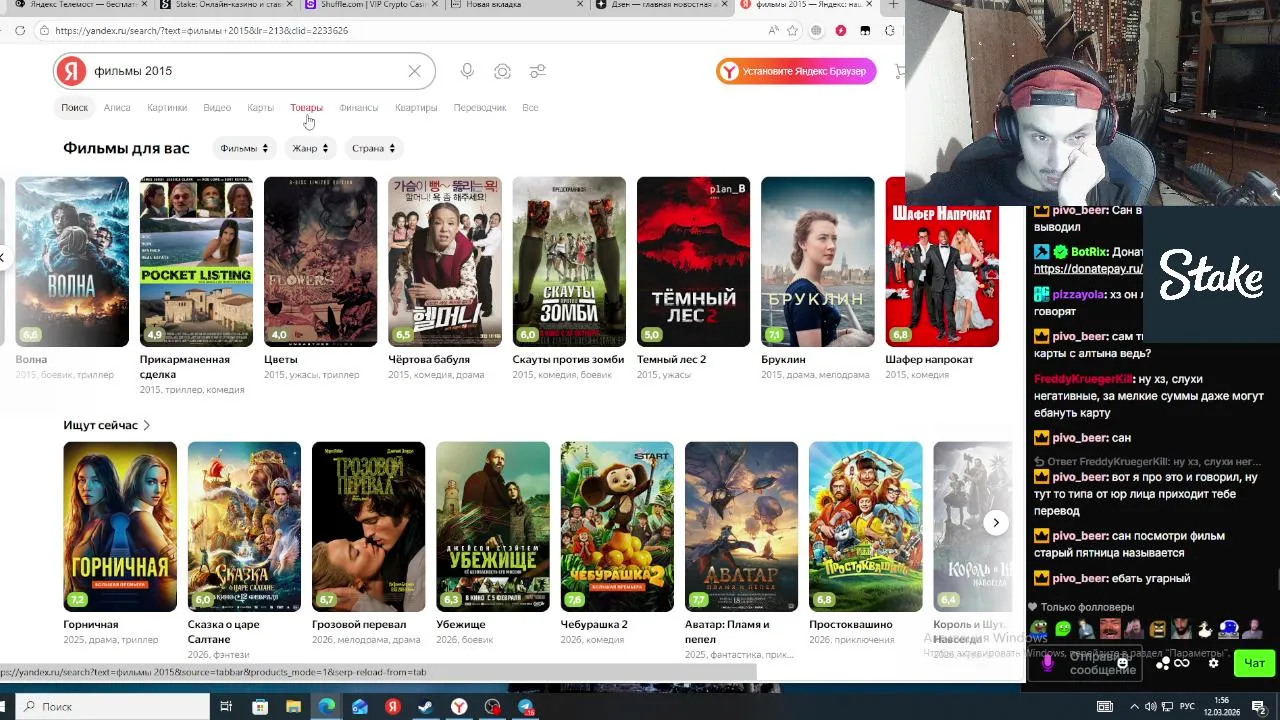Viewport: 1280px width, 720px height.
Task: Select the Поиск search category
Action: click(74, 107)
